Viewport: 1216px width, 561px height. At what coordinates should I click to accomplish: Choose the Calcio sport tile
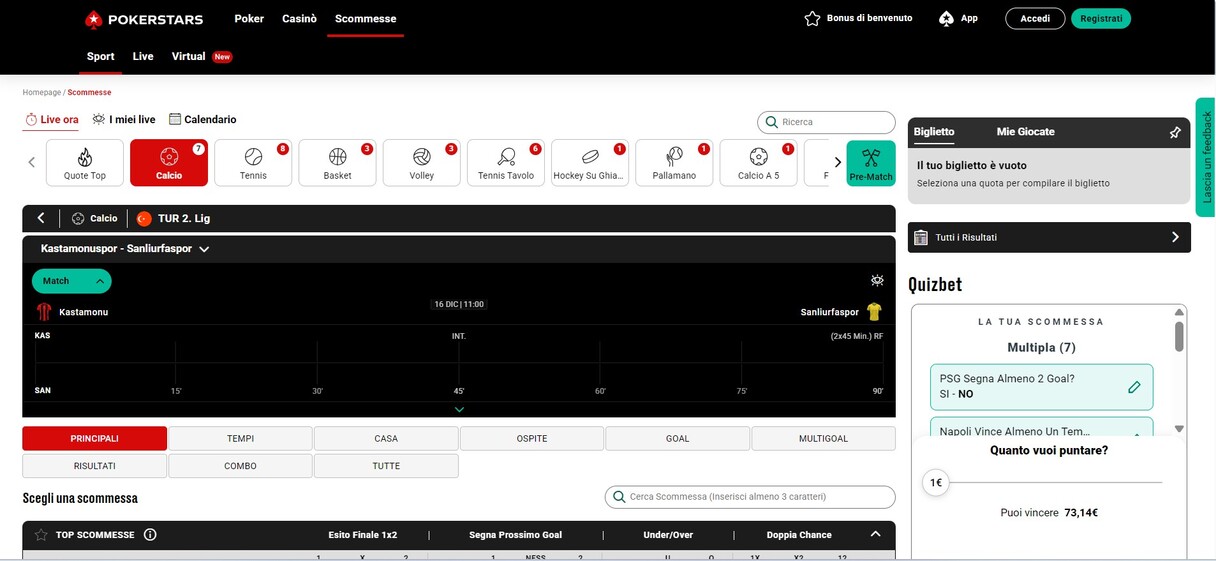coord(169,163)
